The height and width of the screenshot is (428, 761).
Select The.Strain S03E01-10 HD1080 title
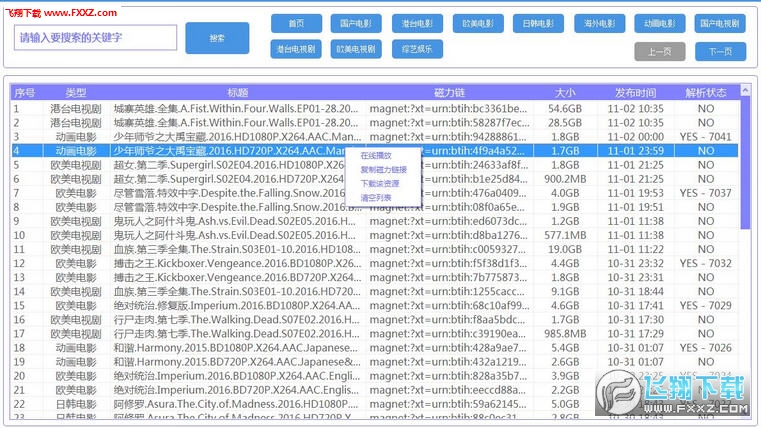click(237, 249)
